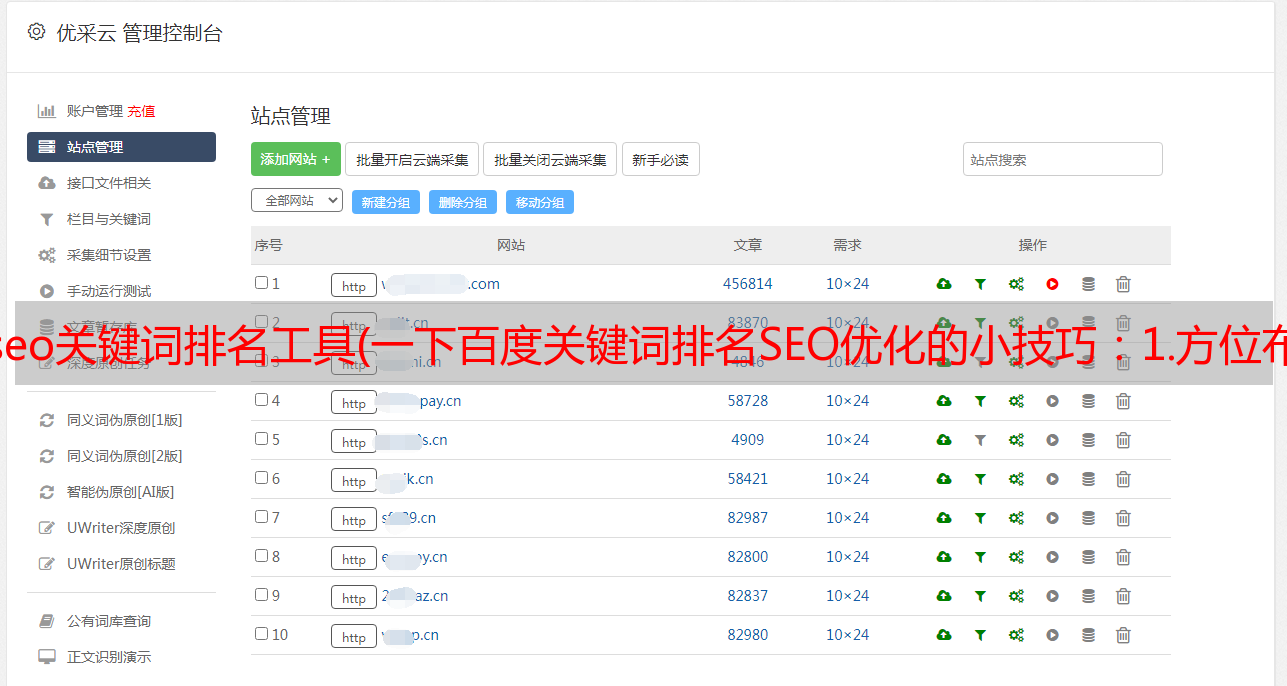Open gears settings icon in row 7
Viewport: 1287px width, 686px height.
click(x=1016, y=518)
